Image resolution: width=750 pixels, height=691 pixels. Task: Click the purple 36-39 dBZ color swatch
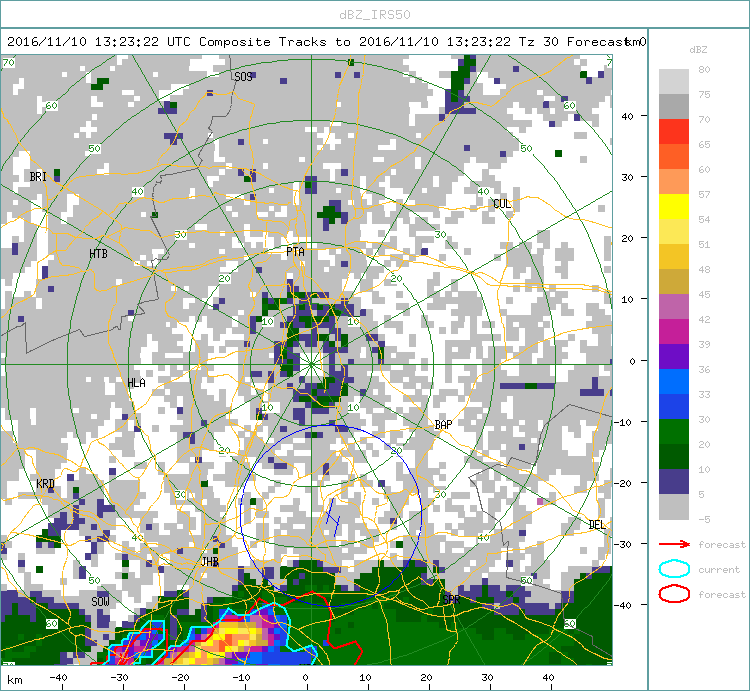tap(674, 357)
